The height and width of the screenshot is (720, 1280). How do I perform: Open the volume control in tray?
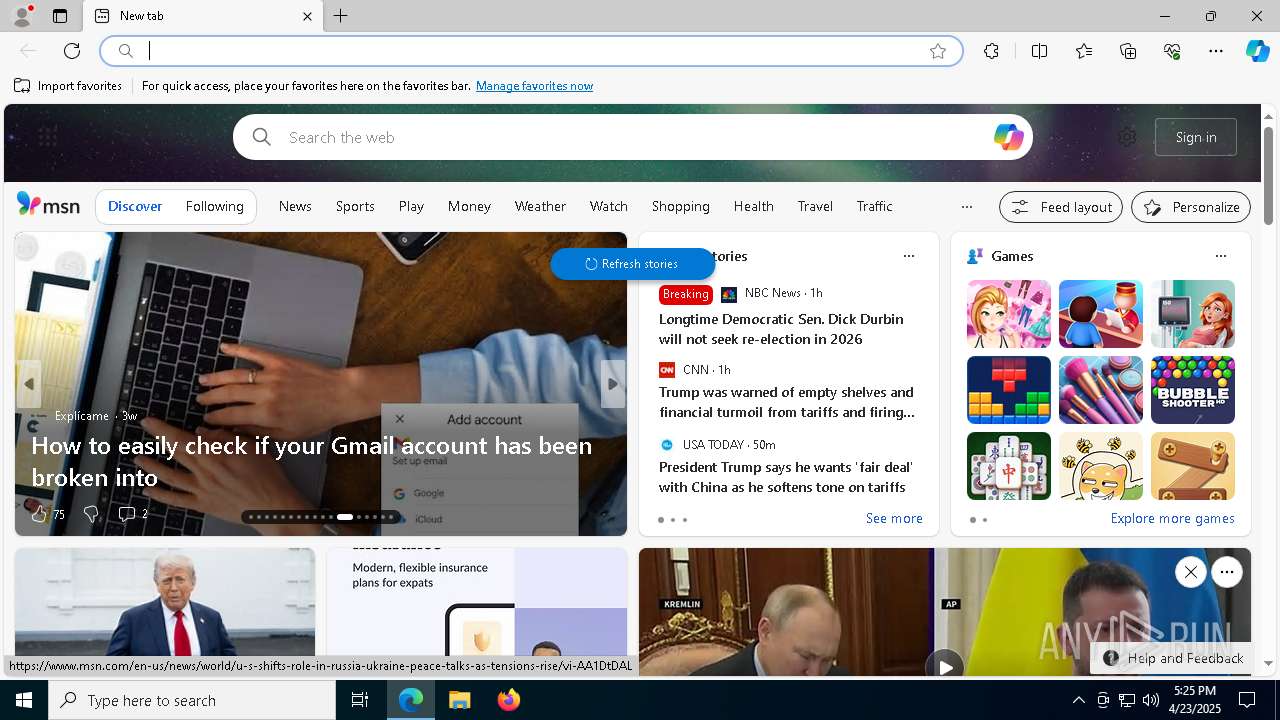[1150, 700]
